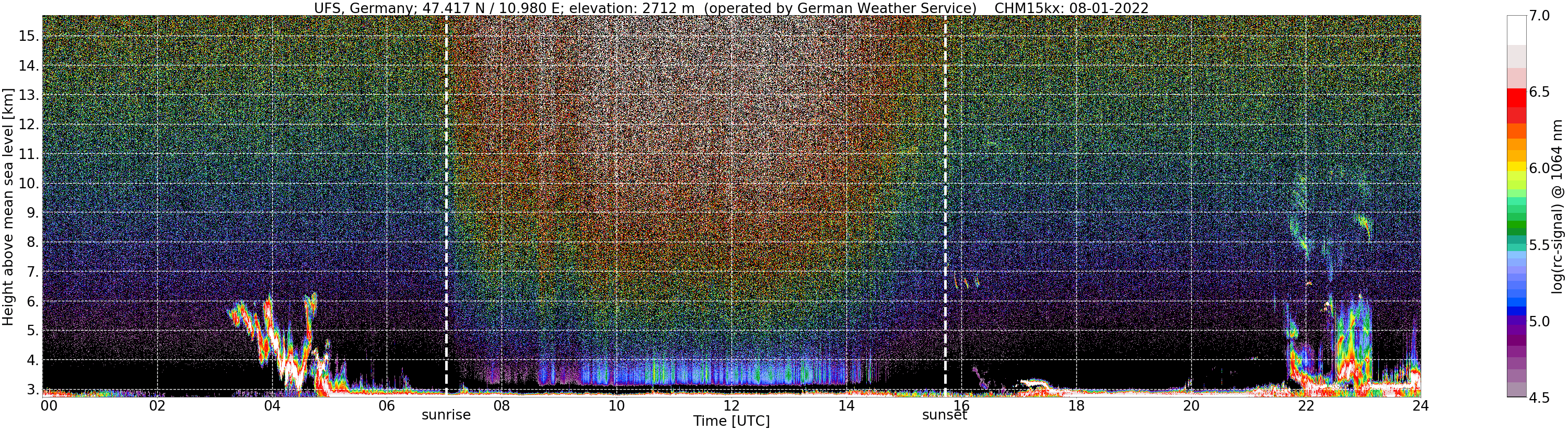Click the x-axis tick label '20'
Image resolution: width=1568 pixels, height=431 pixels.
click(x=1191, y=405)
